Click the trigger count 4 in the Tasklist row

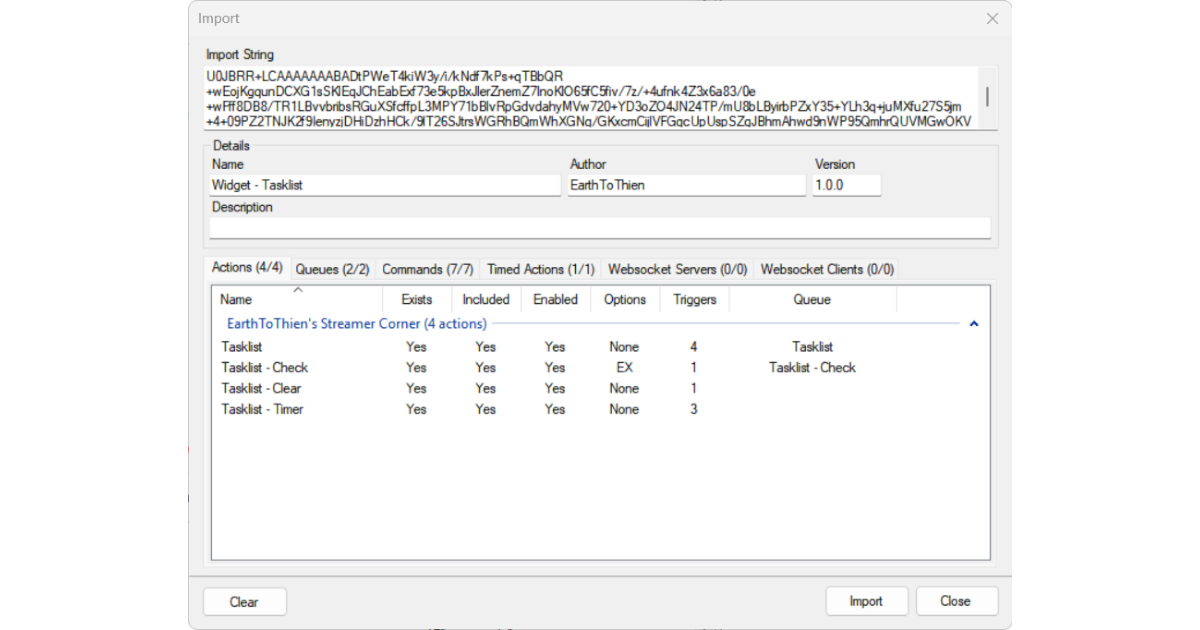pos(694,347)
